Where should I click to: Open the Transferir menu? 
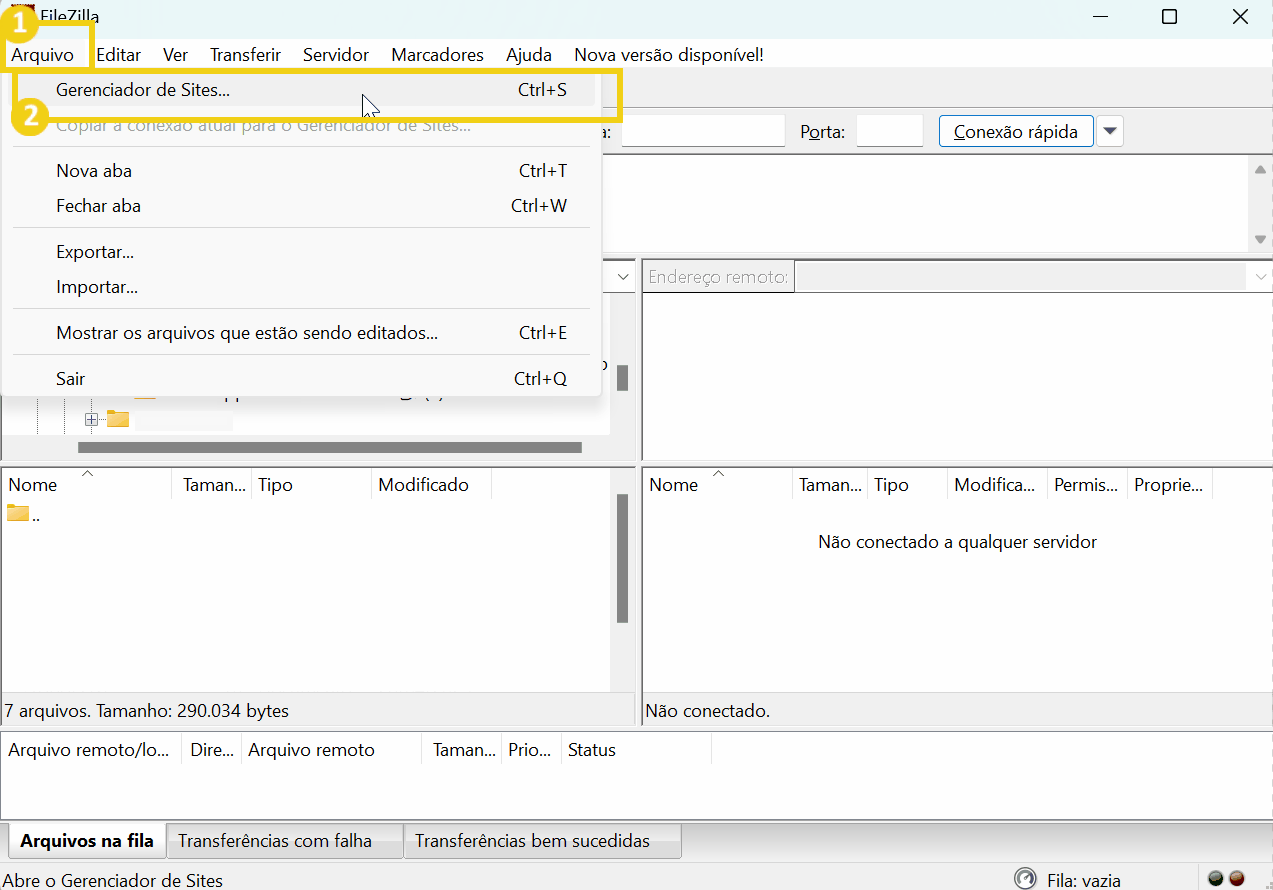[245, 55]
